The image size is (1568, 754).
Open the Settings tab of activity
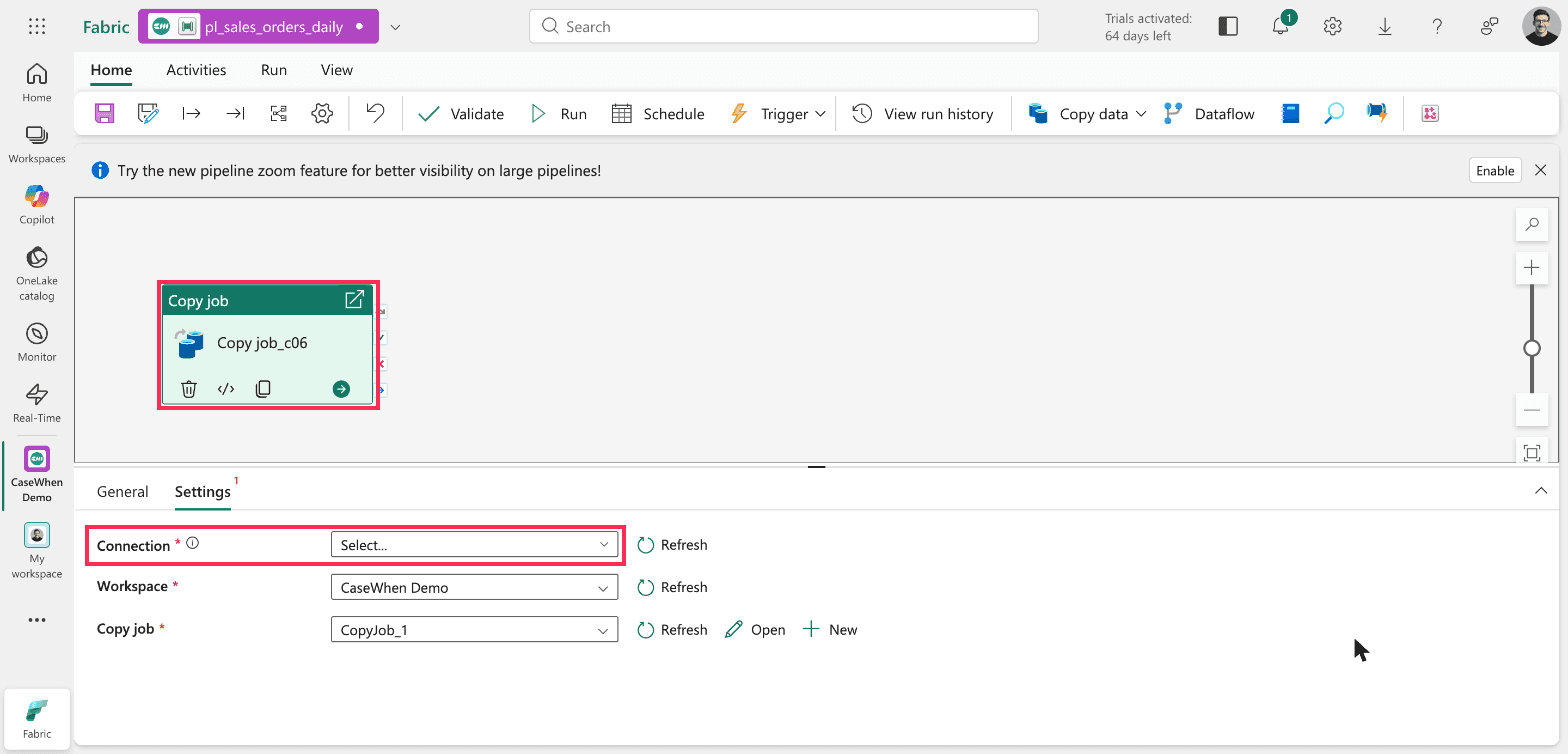pyautogui.click(x=203, y=491)
